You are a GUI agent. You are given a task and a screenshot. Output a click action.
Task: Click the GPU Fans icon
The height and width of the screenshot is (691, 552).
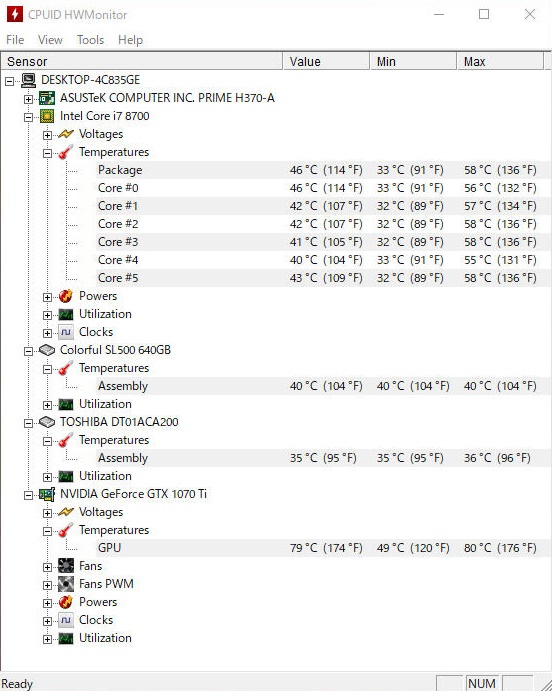[x=66, y=566]
